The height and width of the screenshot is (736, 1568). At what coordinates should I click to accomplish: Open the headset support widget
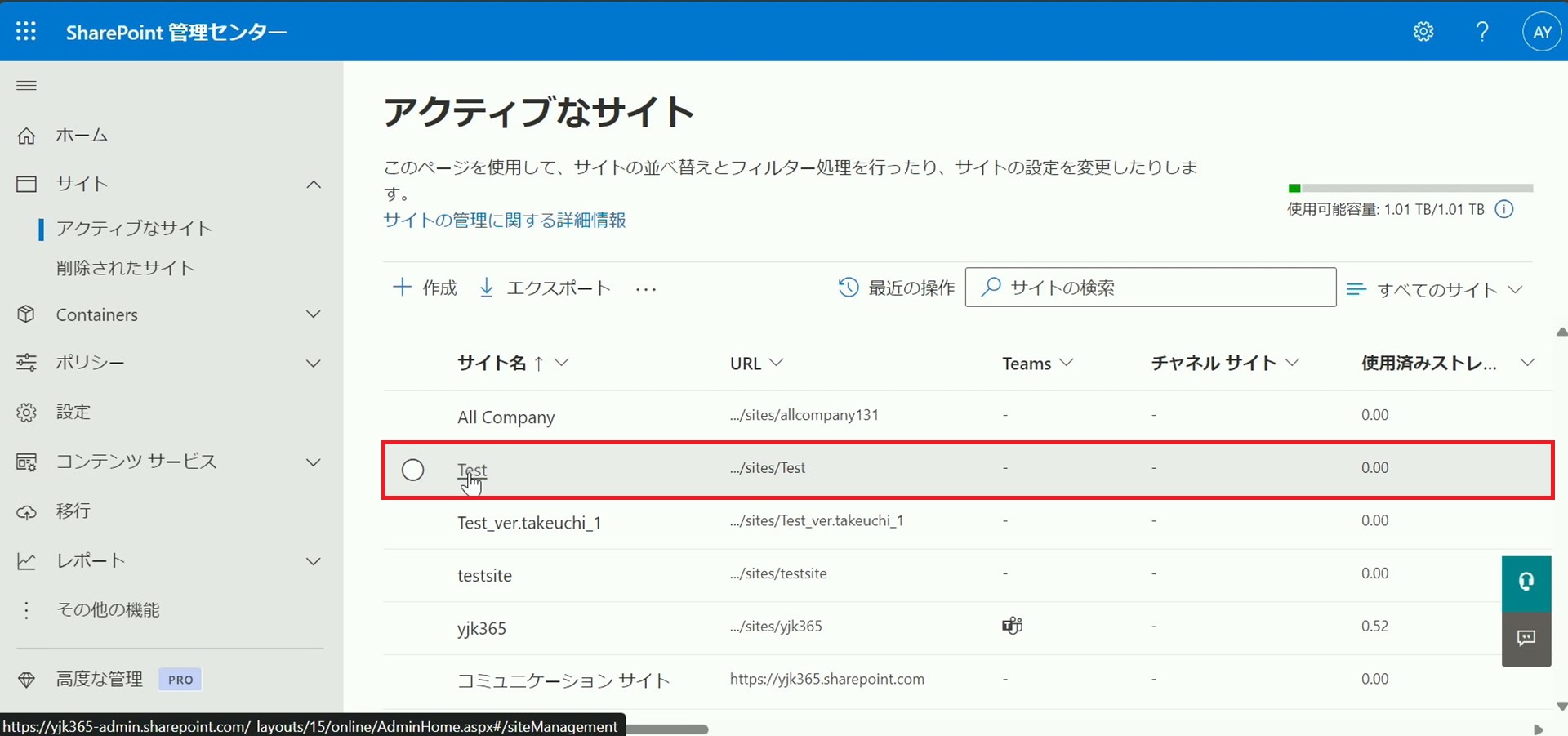point(1526,582)
